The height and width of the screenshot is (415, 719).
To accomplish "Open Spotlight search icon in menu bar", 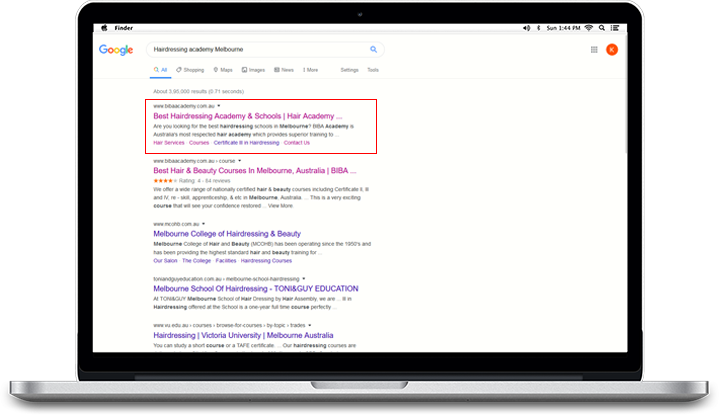I will coord(602,28).
